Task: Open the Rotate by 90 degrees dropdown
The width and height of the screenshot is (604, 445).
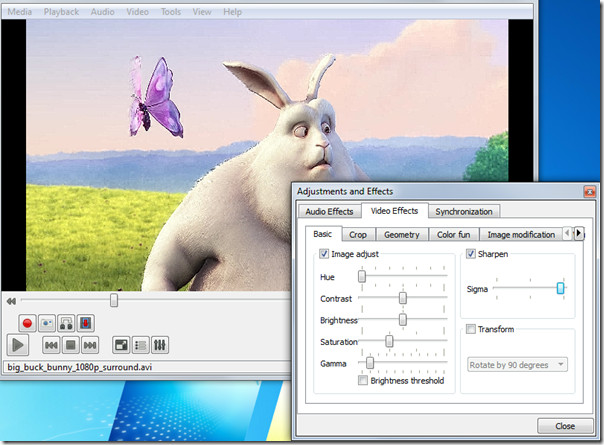Action: tap(517, 365)
